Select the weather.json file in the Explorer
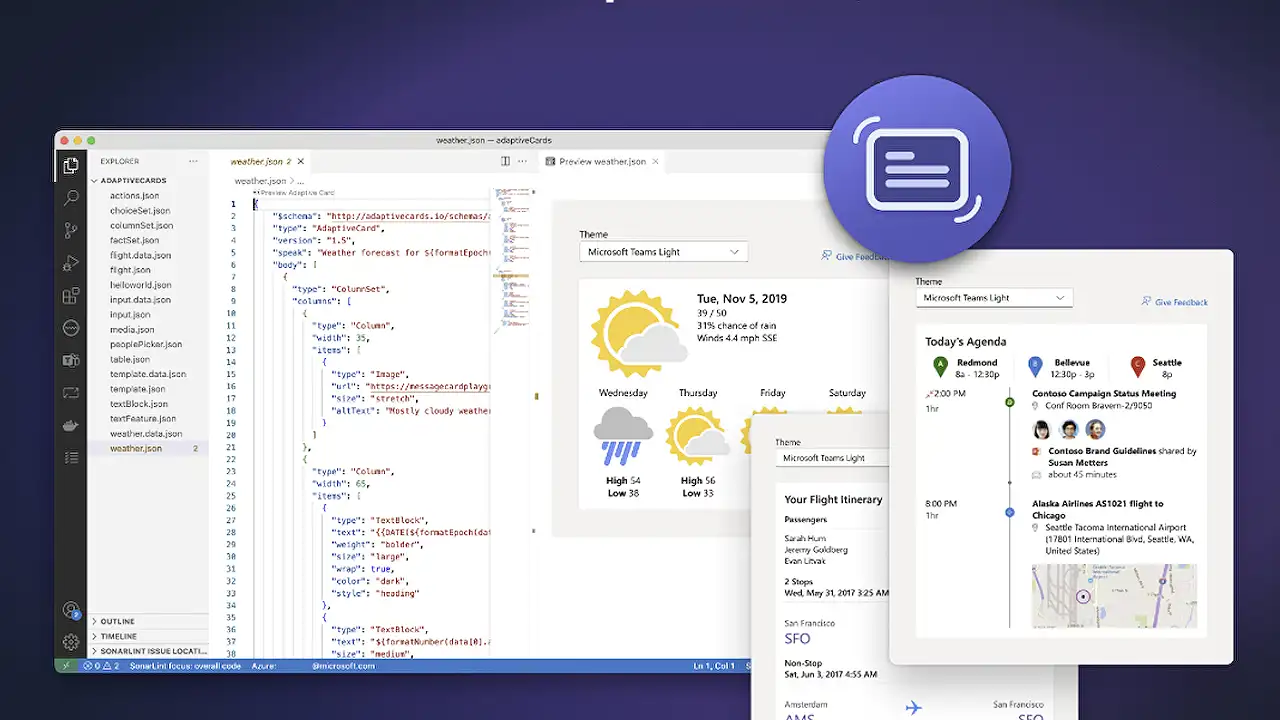Image resolution: width=1280 pixels, height=720 pixels. coord(136,449)
